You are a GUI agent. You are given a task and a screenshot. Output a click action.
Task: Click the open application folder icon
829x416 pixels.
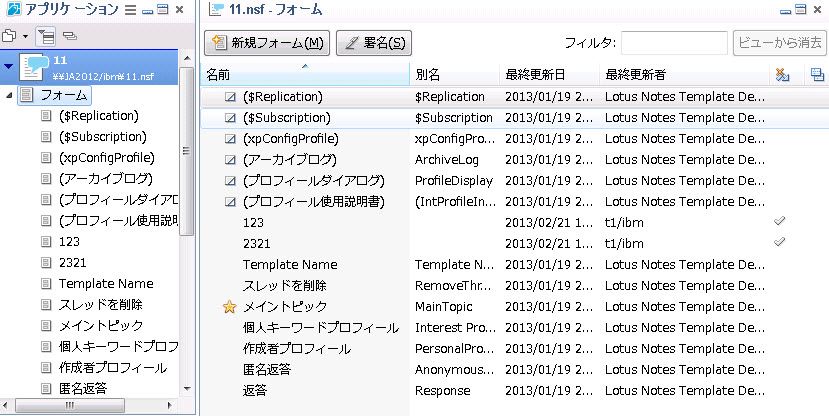[x=9, y=35]
